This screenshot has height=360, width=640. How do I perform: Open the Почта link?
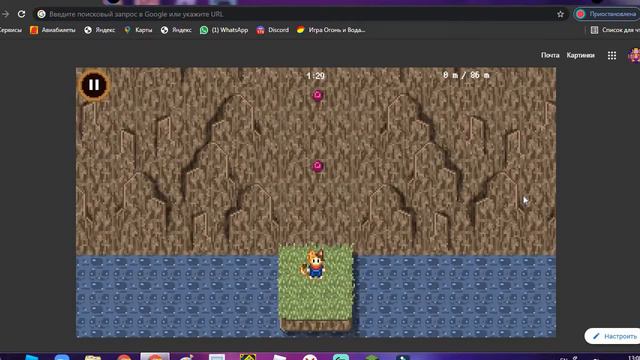[x=550, y=55]
